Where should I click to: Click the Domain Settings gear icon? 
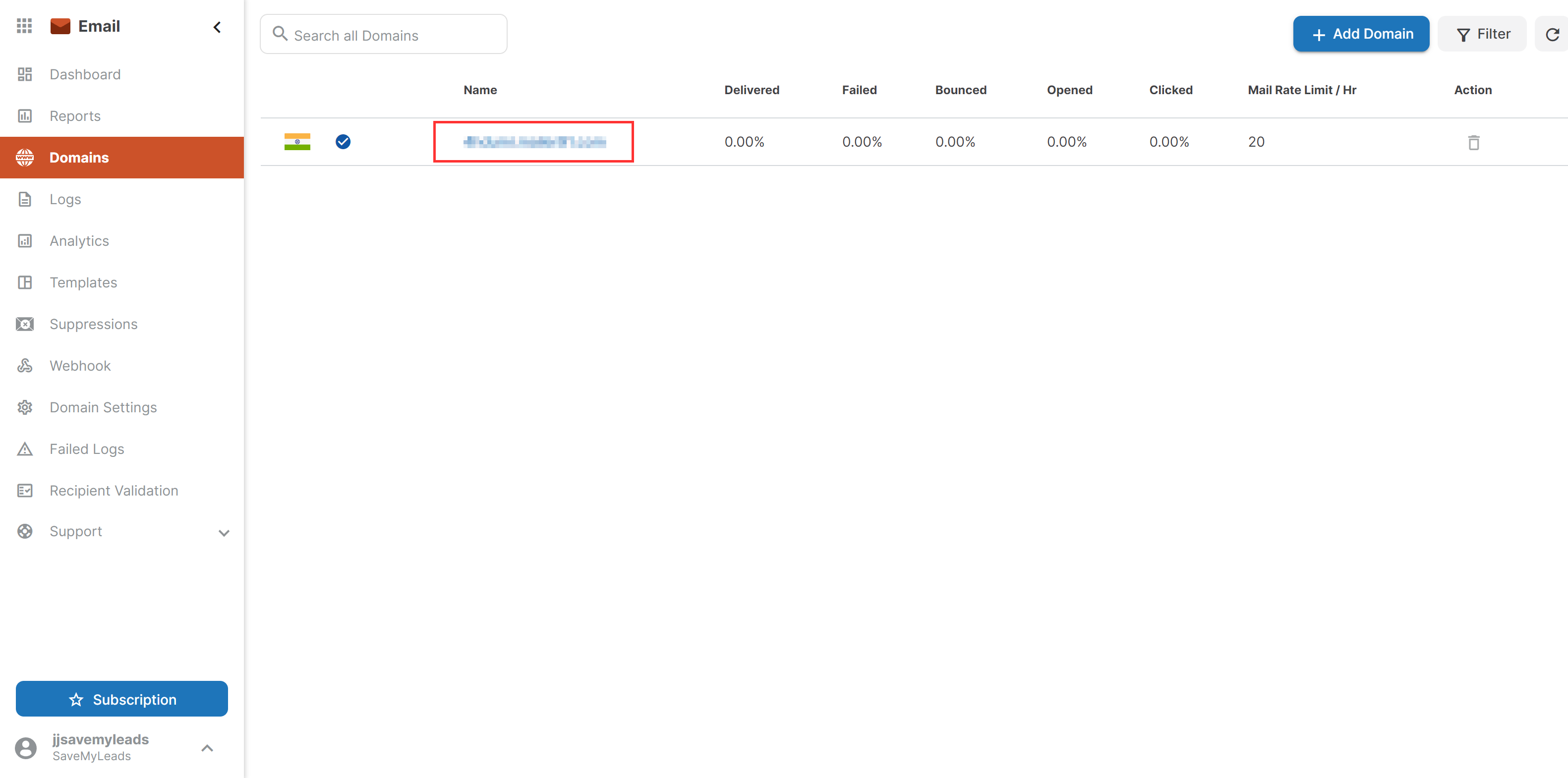[25, 407]
